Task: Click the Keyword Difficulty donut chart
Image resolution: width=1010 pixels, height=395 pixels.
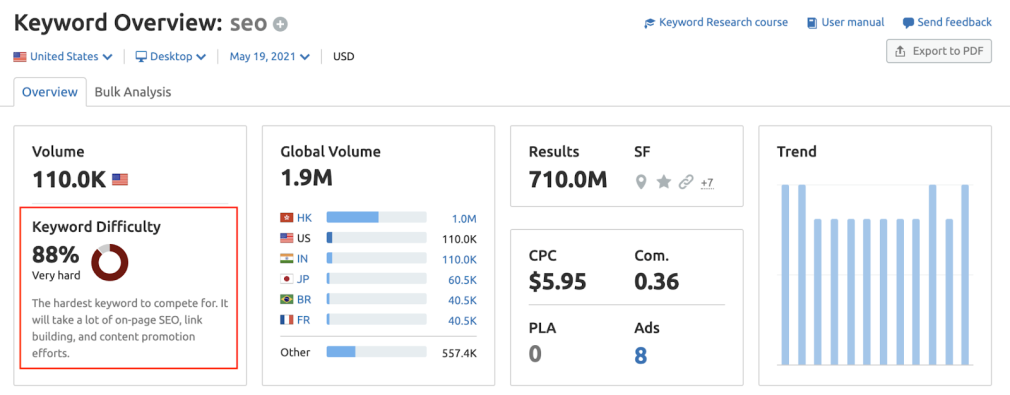Action: (110, 263)
